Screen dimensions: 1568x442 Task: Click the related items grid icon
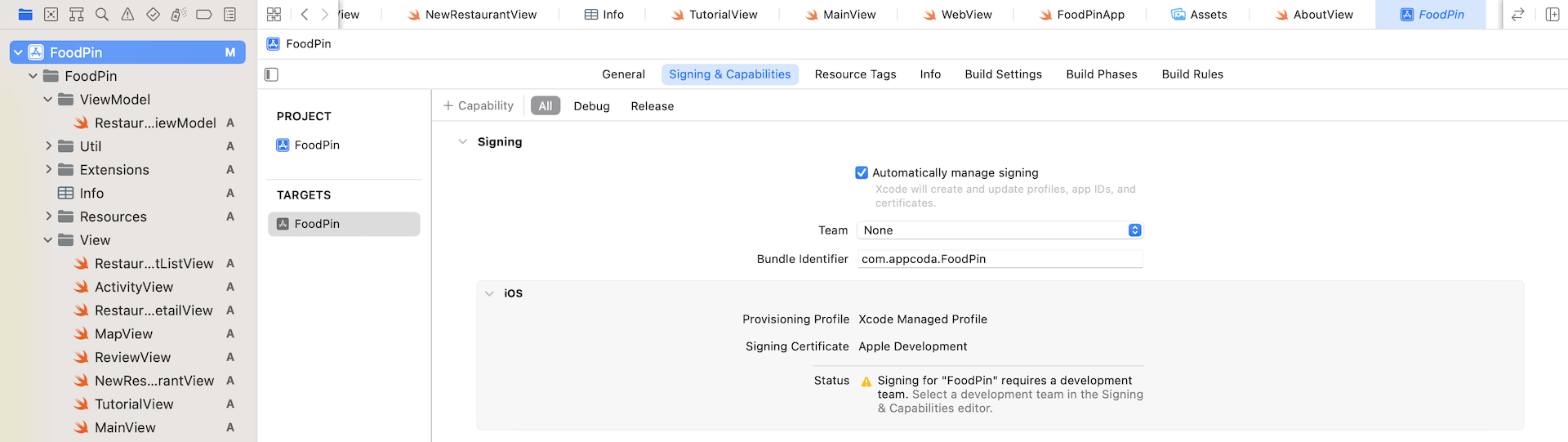coord(274,14)
